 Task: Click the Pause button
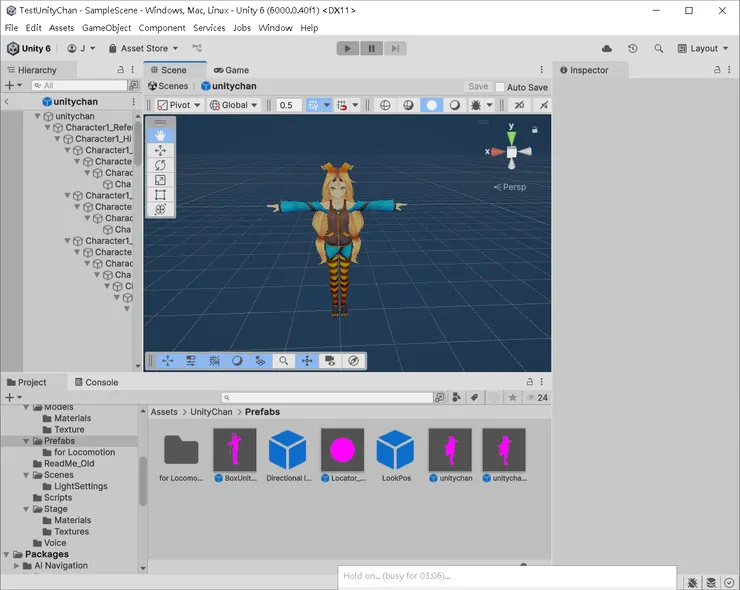pyautogui.click(x=371, y=48)
